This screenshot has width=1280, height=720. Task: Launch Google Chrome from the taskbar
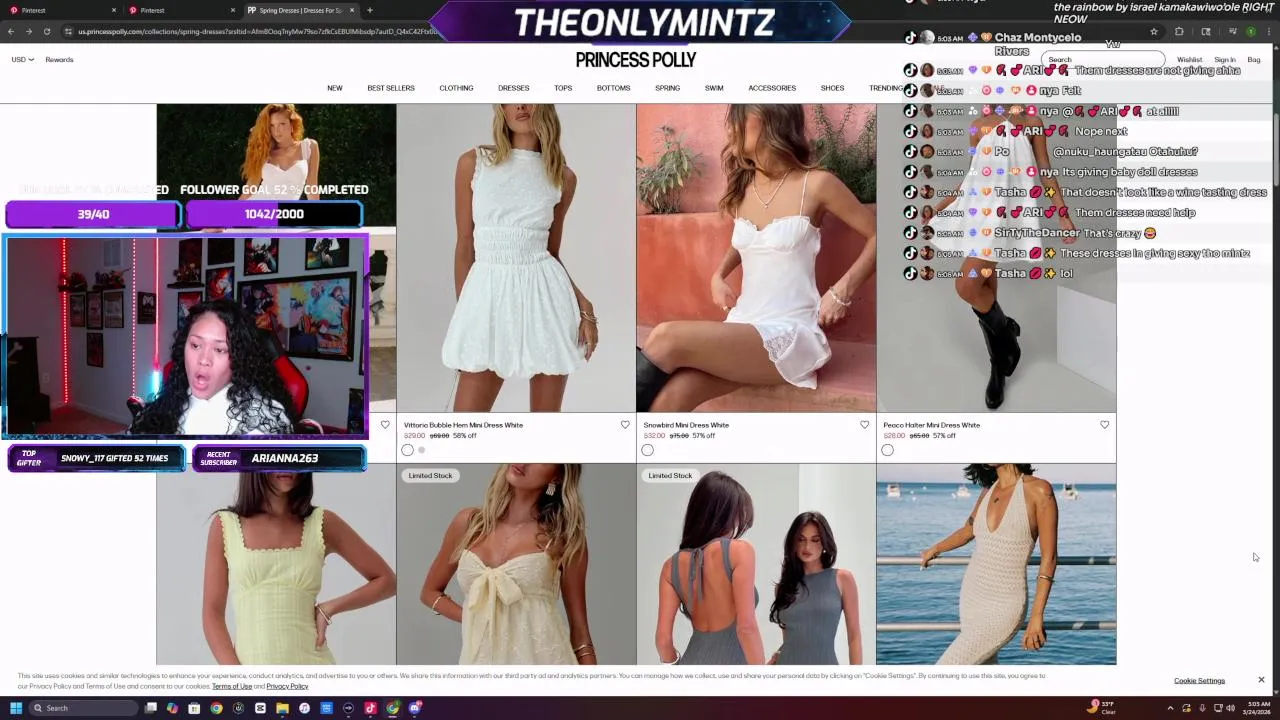pyautogui.click(x=216, y=708)
